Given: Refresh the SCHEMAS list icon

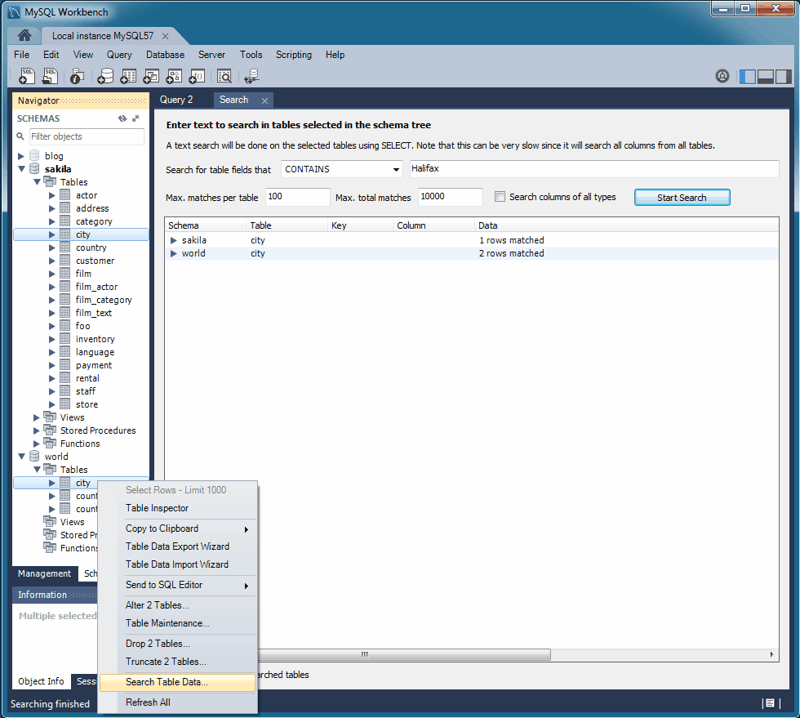Looking at the screenshot, I should (x=122, y=118).
